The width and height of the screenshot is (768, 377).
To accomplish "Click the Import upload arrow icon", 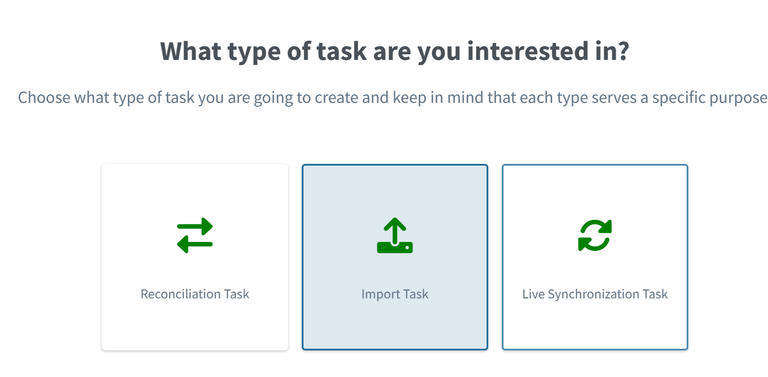I will click(395, 236).
